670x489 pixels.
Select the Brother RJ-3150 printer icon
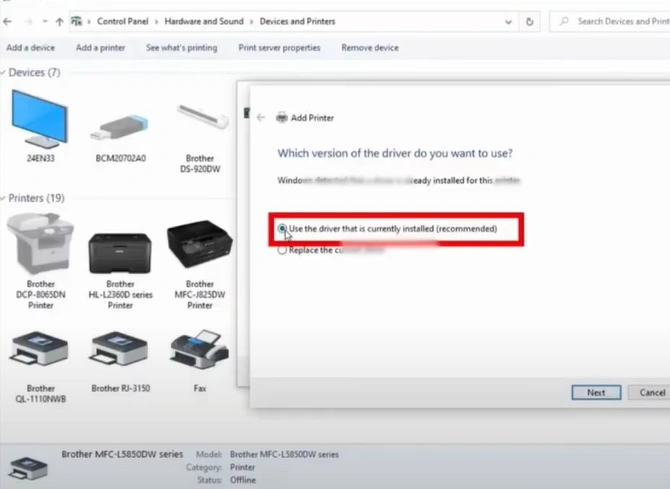point(120,350)
